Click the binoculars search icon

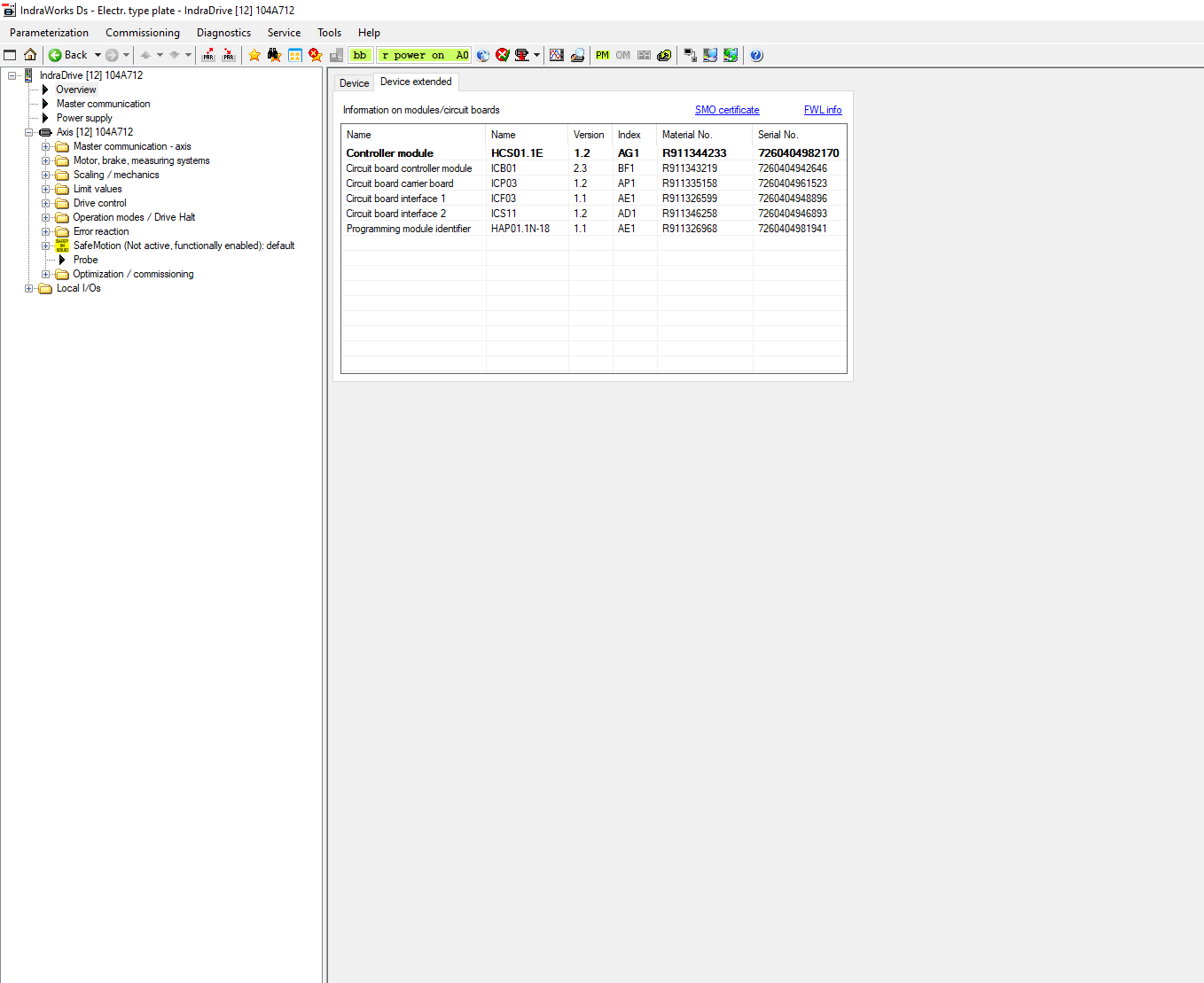click(274, 55)
